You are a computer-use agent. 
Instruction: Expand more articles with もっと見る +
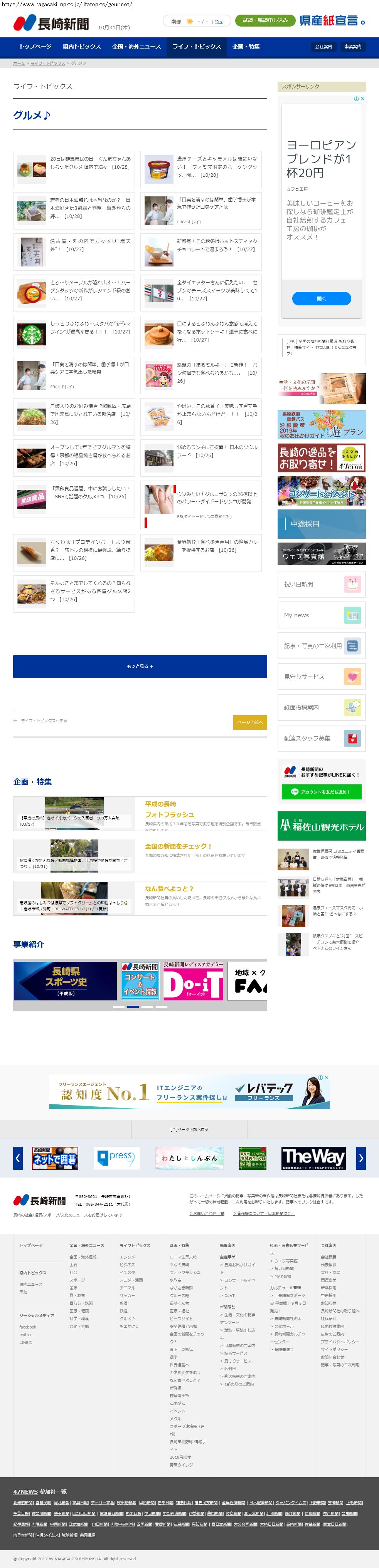pyautogui.click(x=140, y=666)
